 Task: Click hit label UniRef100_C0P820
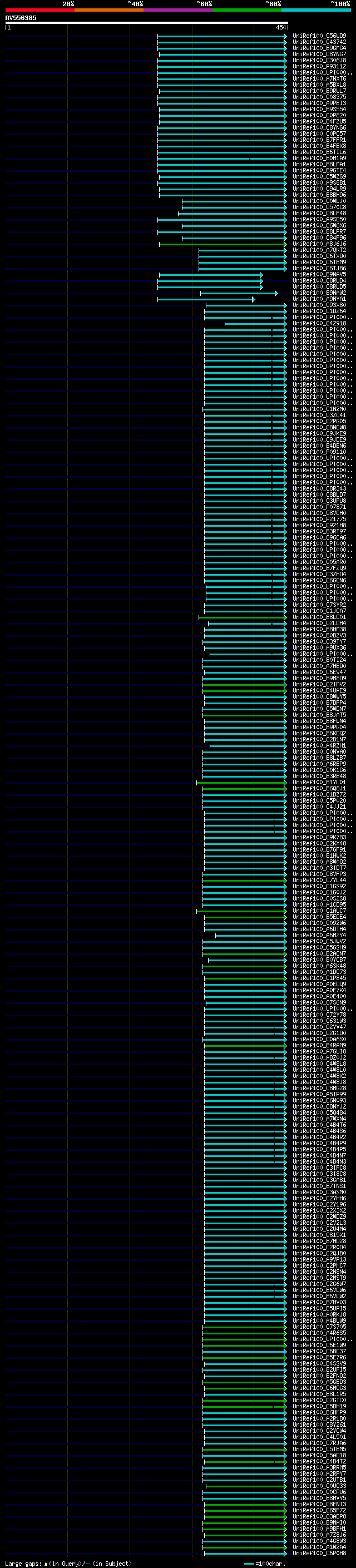[x=319, y=115]
